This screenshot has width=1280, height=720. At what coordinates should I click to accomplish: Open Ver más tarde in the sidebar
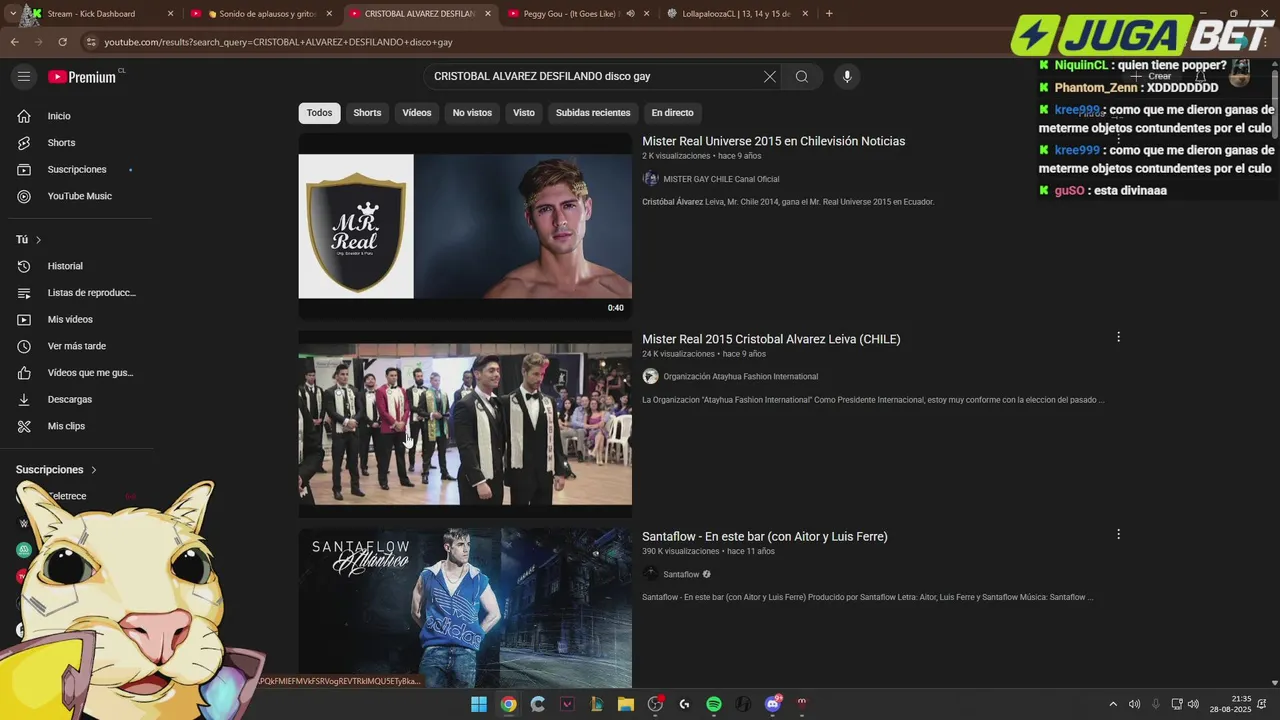(76, 346)
